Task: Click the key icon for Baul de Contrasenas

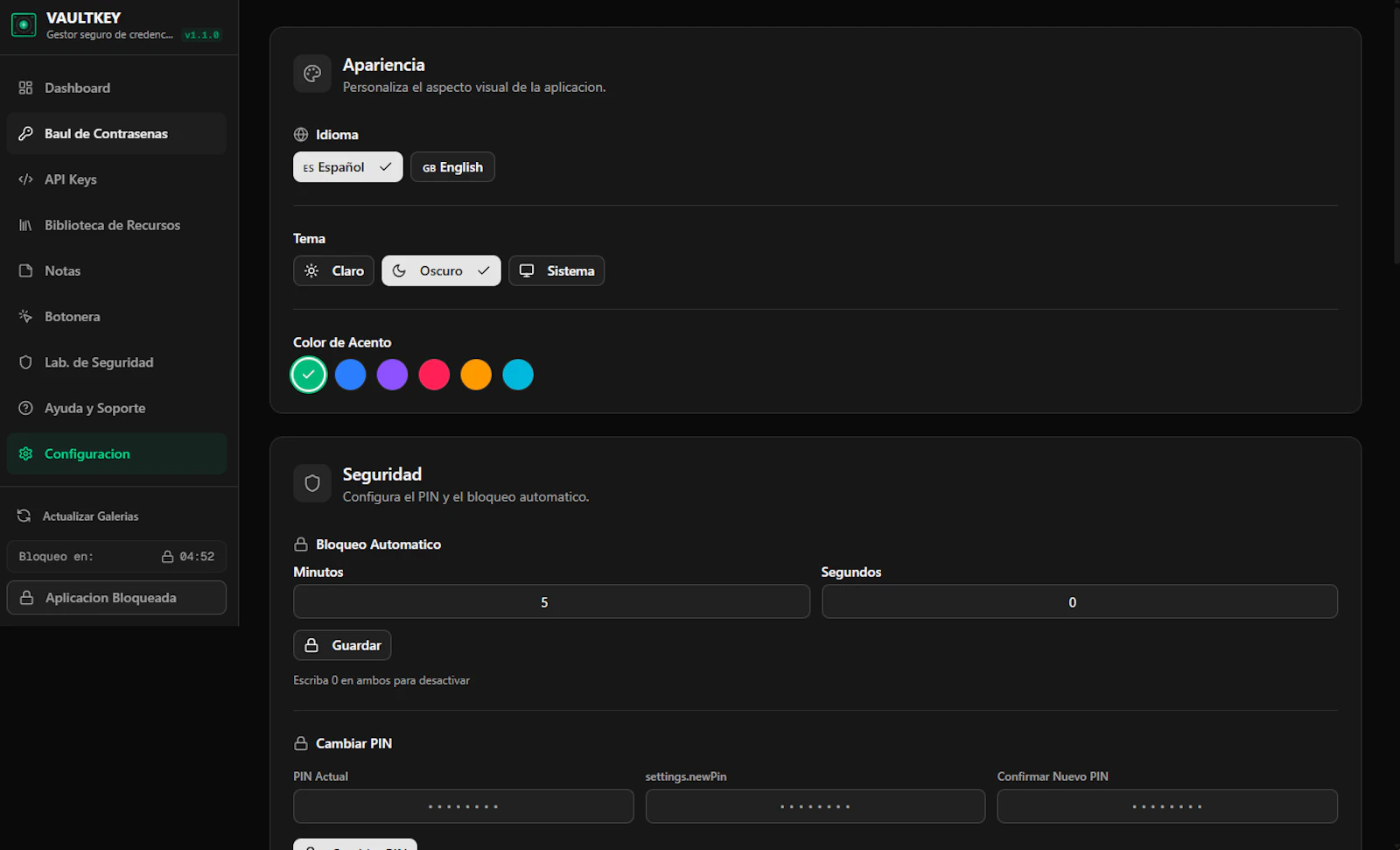Action: coord(25,134)
